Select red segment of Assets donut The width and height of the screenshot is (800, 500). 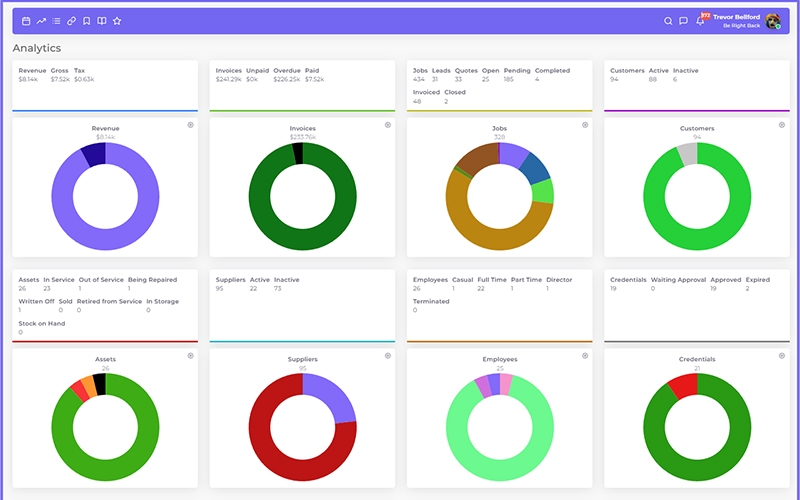tap(80, 391)
